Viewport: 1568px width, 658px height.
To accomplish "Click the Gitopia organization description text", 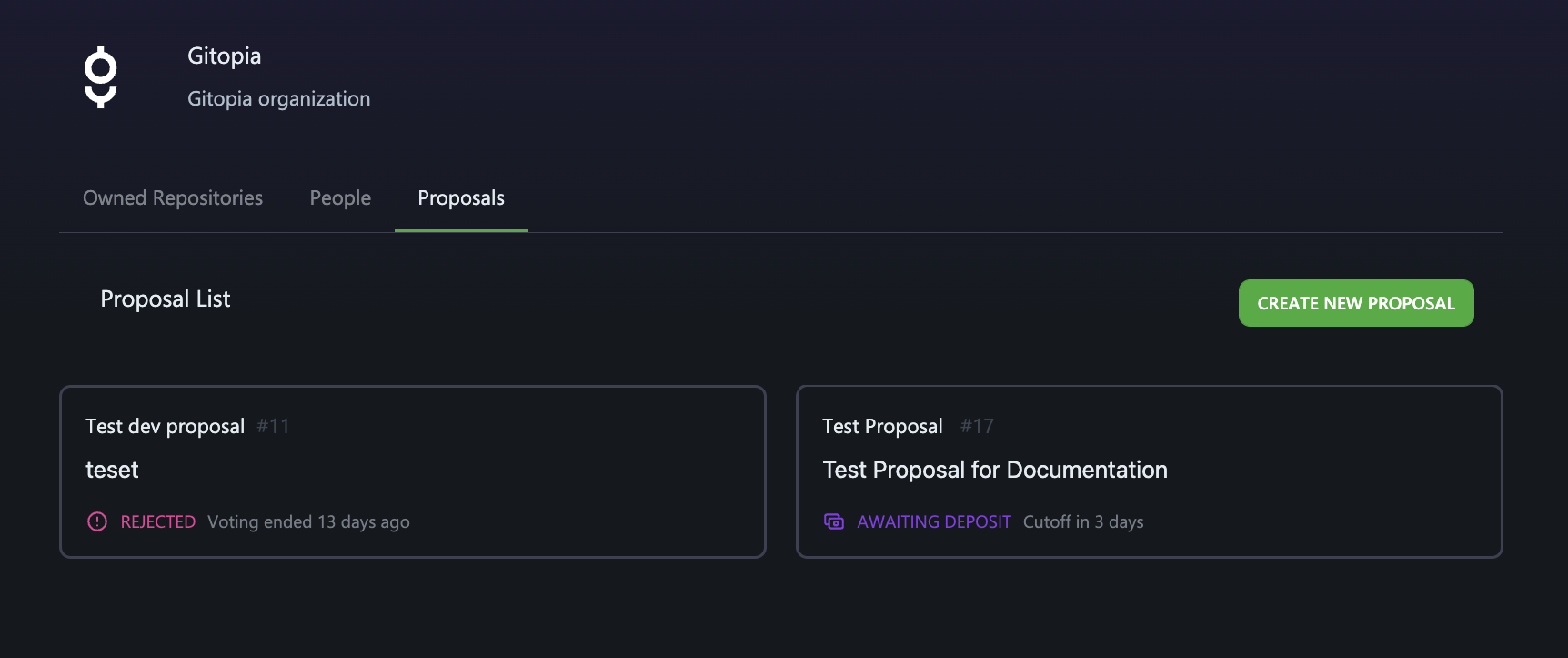I will [278, 98].
